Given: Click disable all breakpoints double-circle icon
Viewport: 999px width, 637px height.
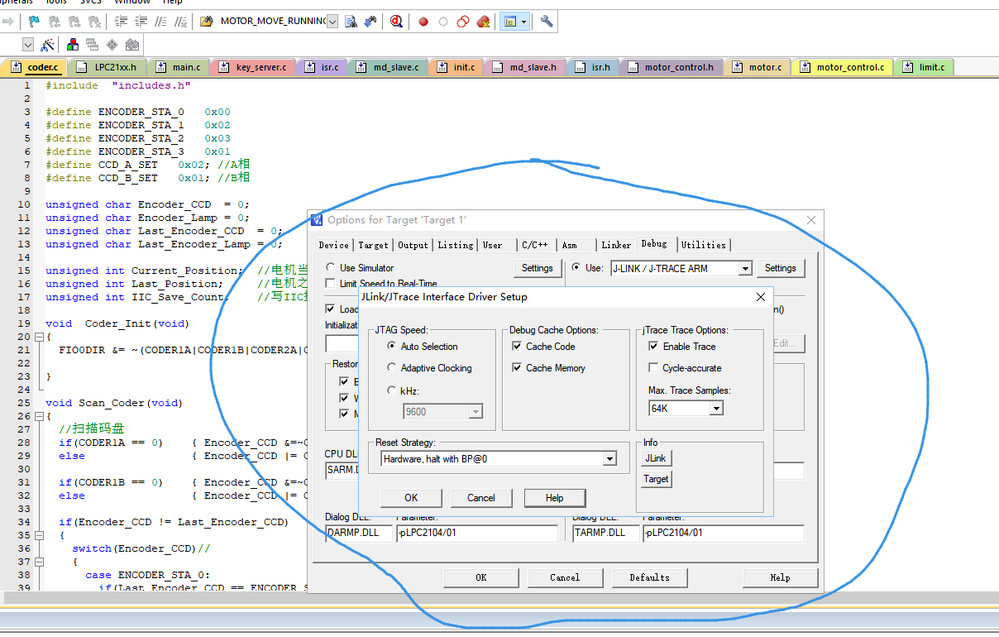Looking at the screenshot, I should (463, 22).
